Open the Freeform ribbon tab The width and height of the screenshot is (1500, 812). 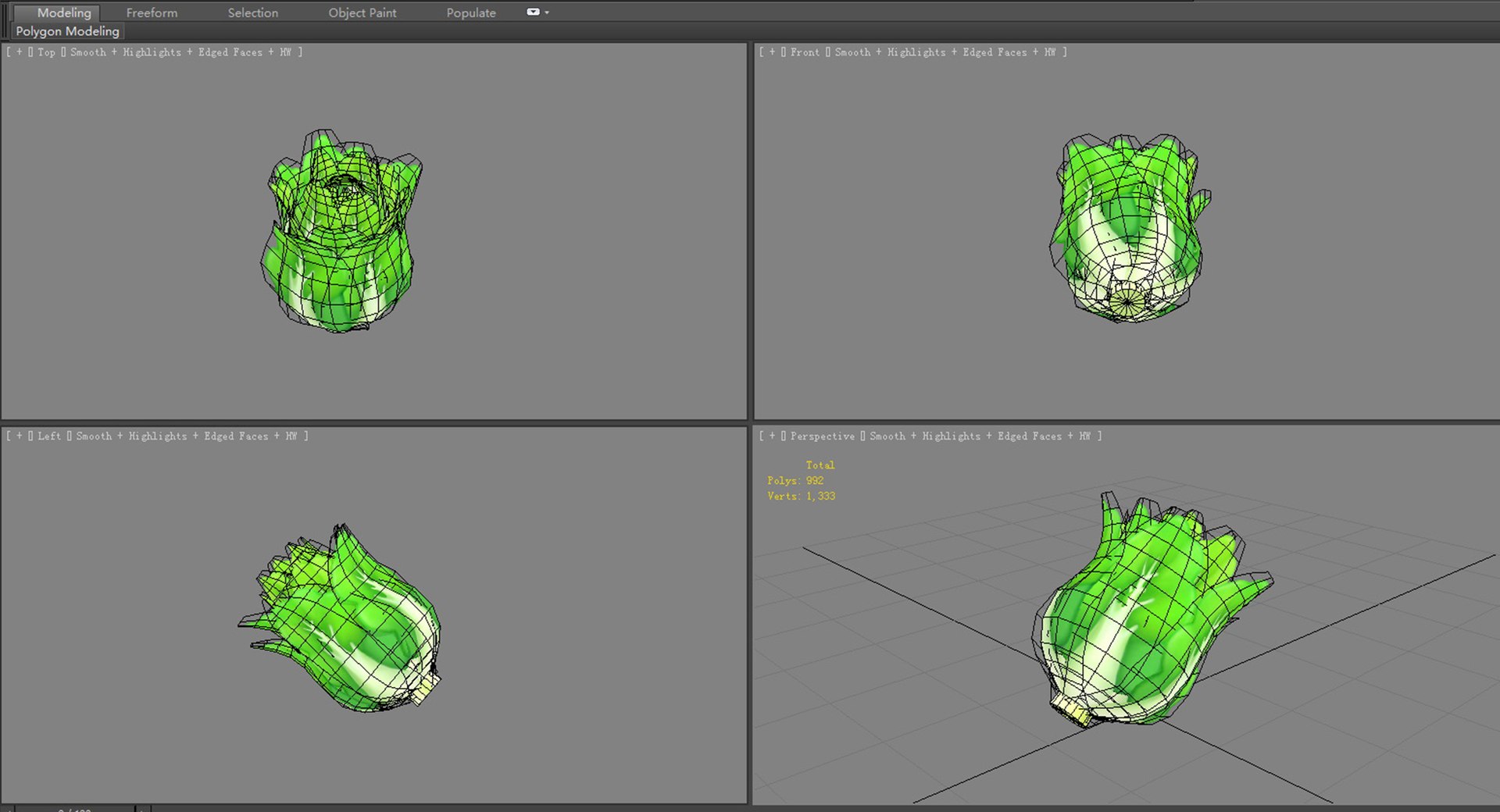(152, 12)
